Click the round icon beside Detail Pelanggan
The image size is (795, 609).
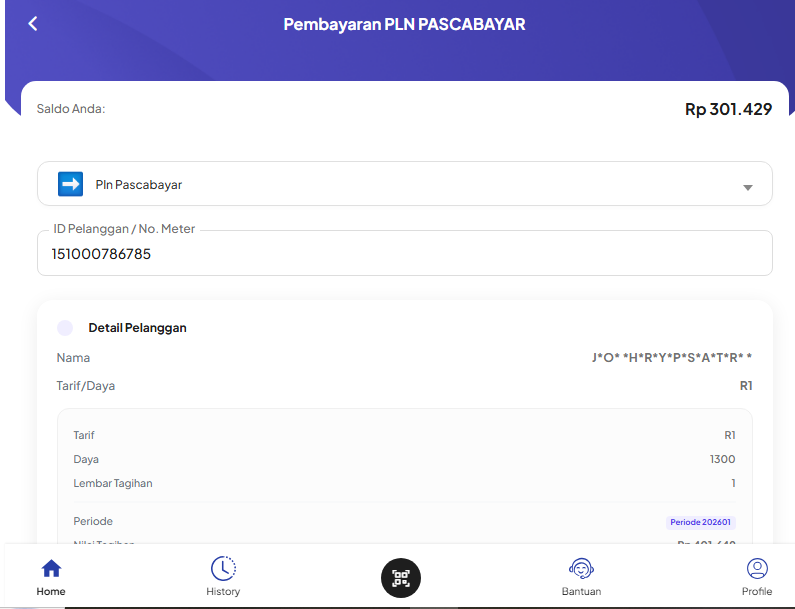point(65,328)
